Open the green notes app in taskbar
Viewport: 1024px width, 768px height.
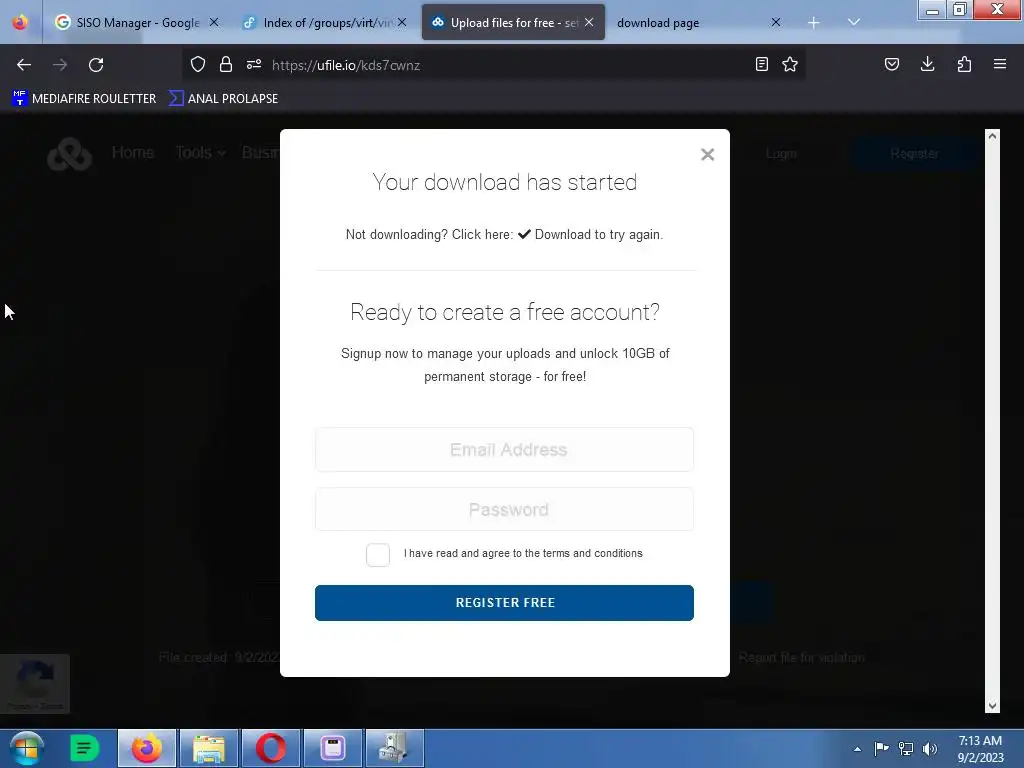(x=84, y=748)
